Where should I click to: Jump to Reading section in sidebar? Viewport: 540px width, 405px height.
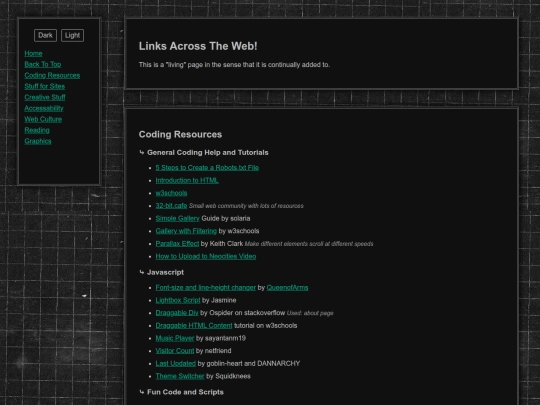pos(37,131)
